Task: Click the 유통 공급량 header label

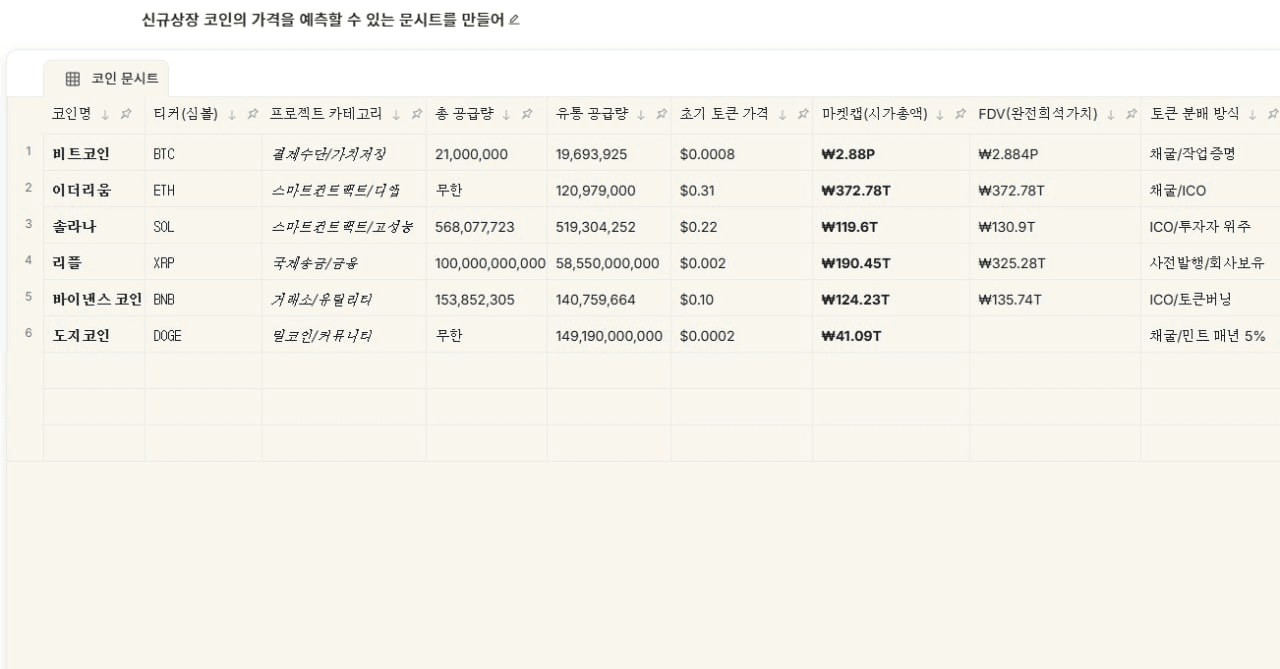Action: click(x=592, y=114)
